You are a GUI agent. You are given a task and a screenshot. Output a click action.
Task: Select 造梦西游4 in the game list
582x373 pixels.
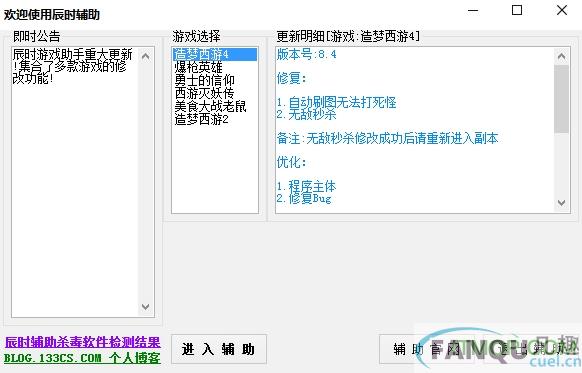click(215, 54)
